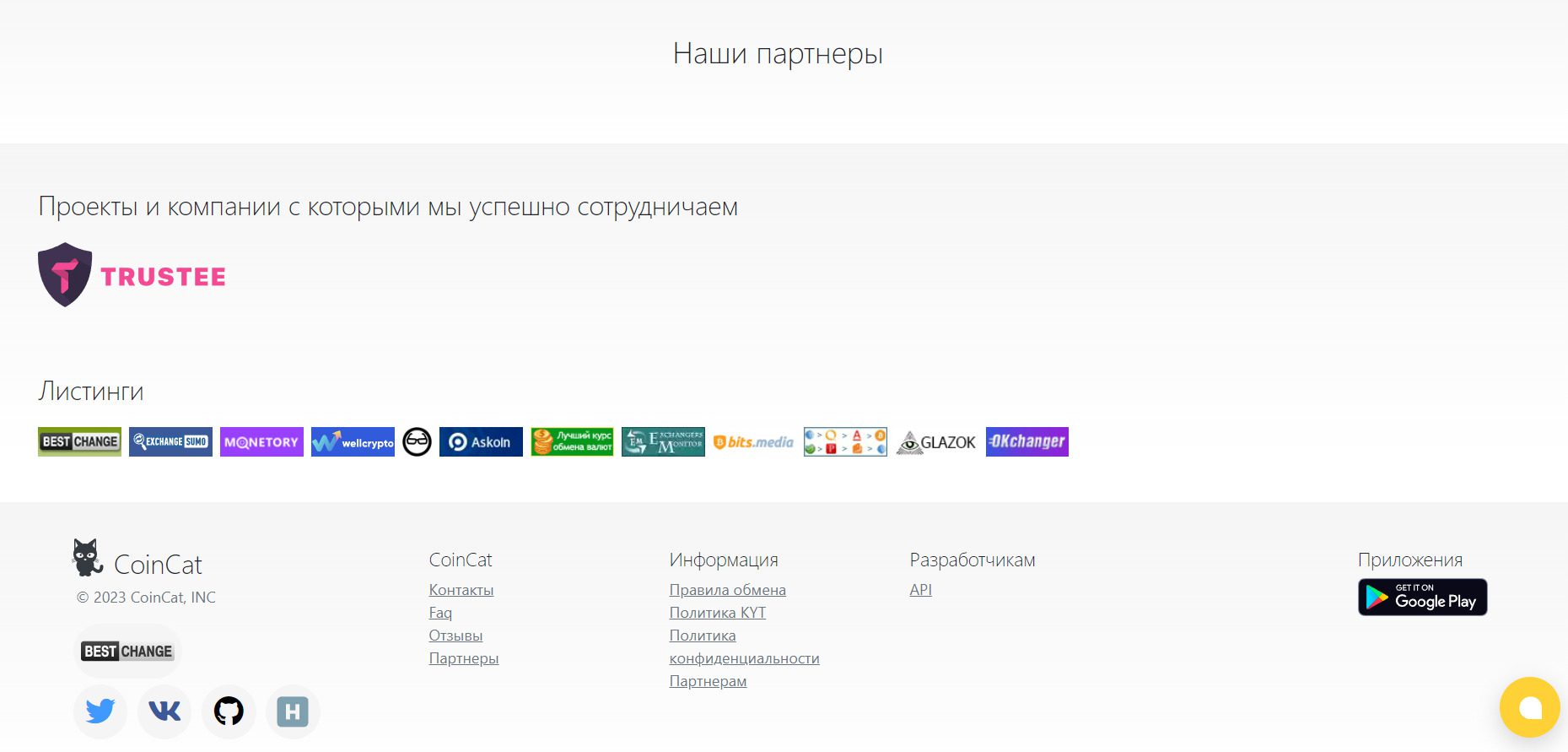The image size is (1568, 752).
Task: Click the 'Проекты и компании' cooperation heading
Action: tap(388, 207)
